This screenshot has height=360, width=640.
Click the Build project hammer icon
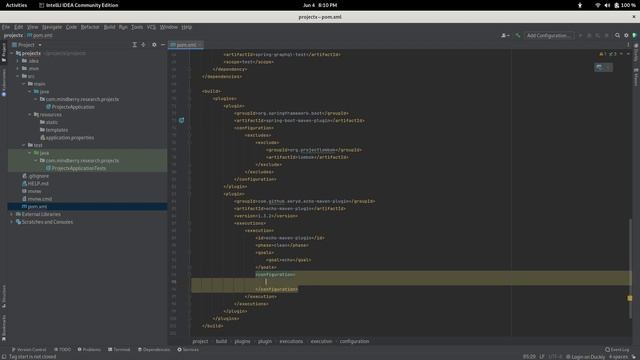[x=518, y=36]
